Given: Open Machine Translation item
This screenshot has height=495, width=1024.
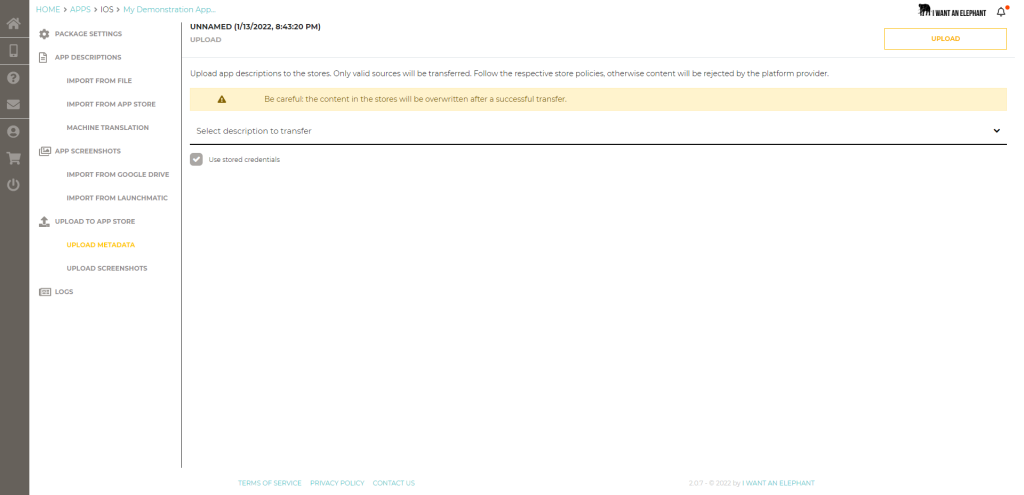Looking at the screenshot, I should (108, 128).
